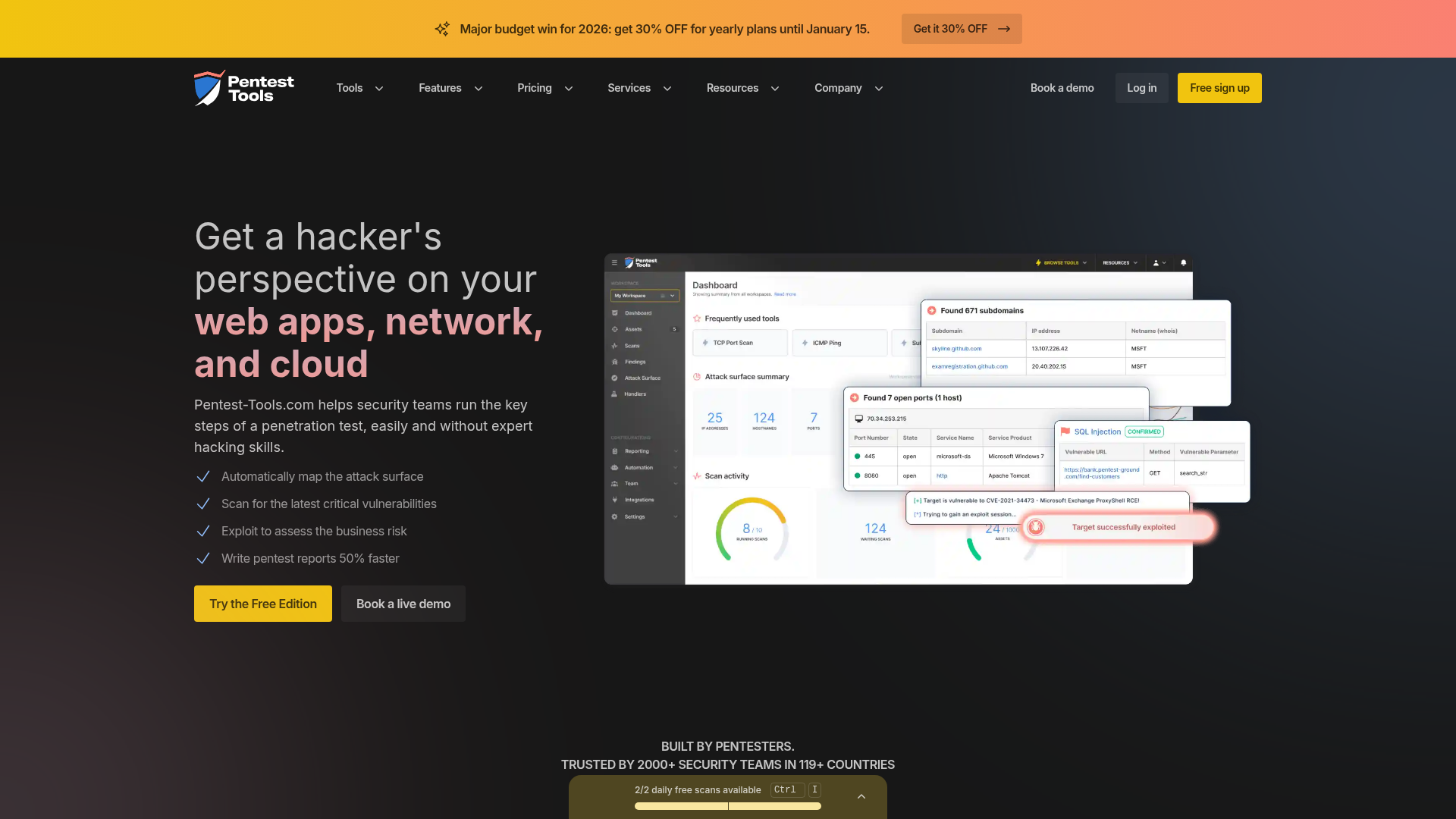Select the Integrations plug icon in the preview sidebar
1456x819 pixels.
coord(614,500)
